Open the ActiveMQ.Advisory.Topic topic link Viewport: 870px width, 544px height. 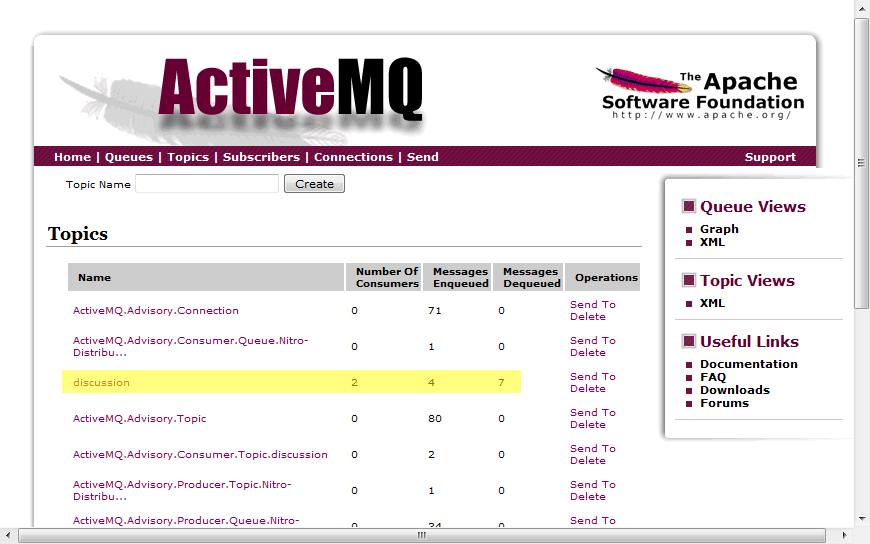140,419
